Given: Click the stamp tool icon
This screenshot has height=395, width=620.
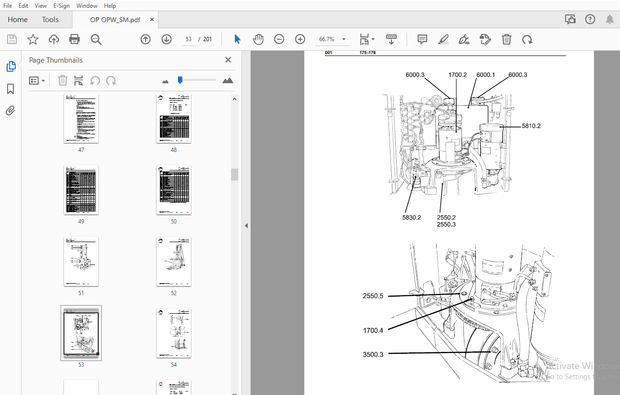Looking at the screenshot, I should pos(485,39).
